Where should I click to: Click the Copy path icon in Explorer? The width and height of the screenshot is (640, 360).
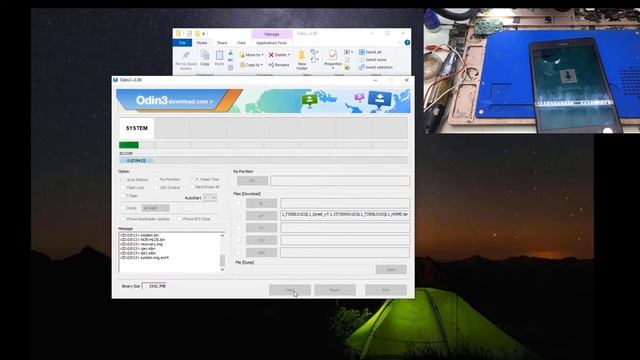(231, 60)
